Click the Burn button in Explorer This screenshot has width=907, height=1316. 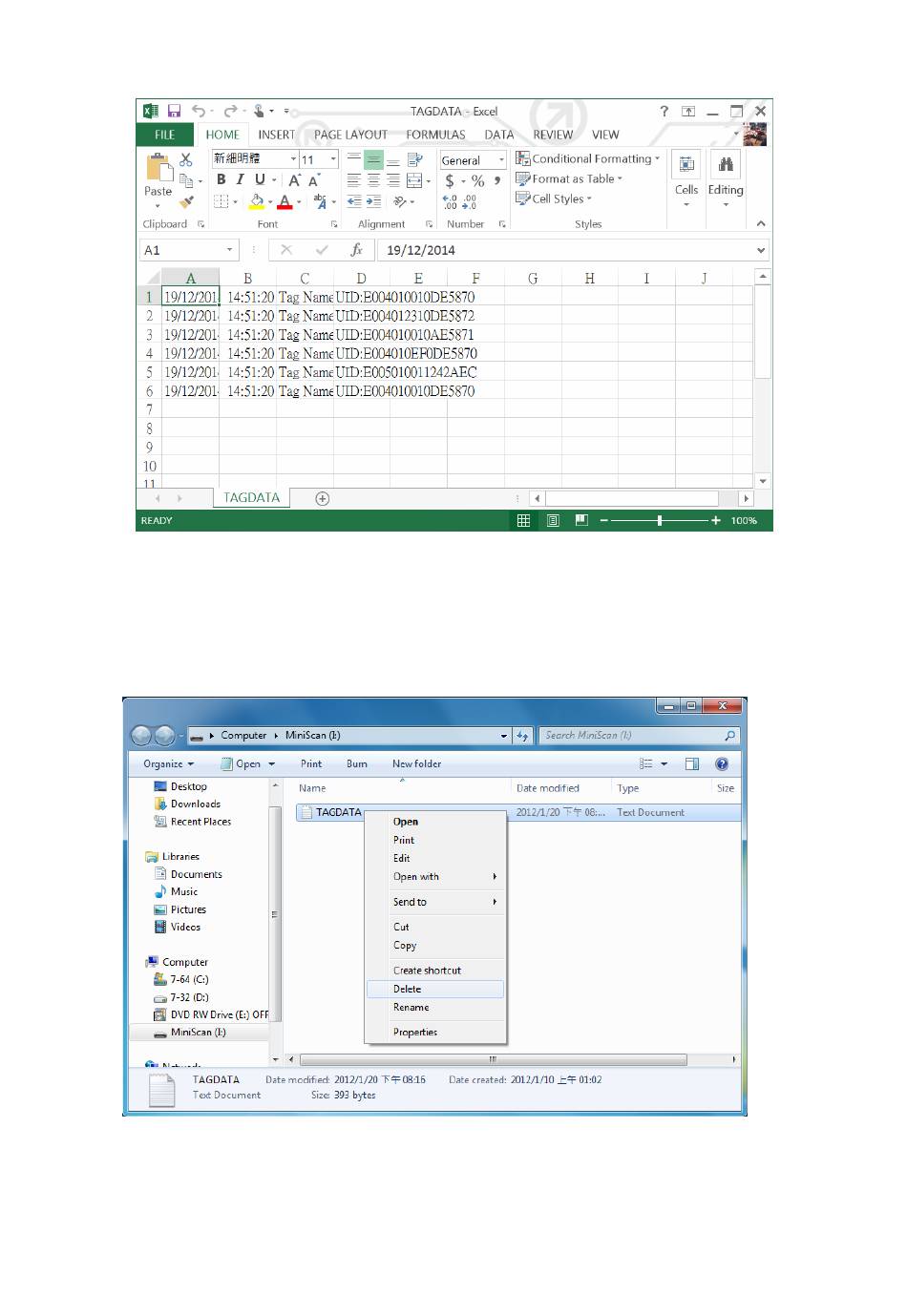[x=356, y=763]
